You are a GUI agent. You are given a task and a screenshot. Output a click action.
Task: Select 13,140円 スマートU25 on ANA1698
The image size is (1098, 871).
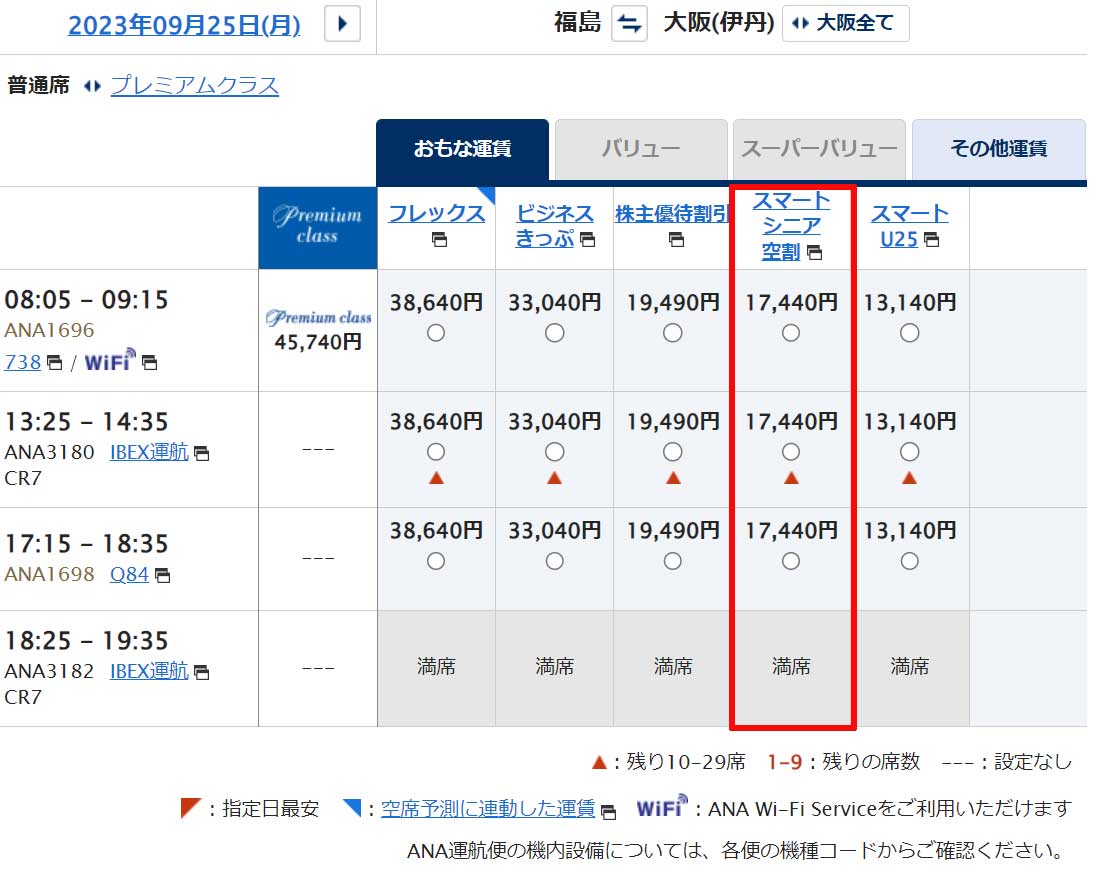(909, 561)
